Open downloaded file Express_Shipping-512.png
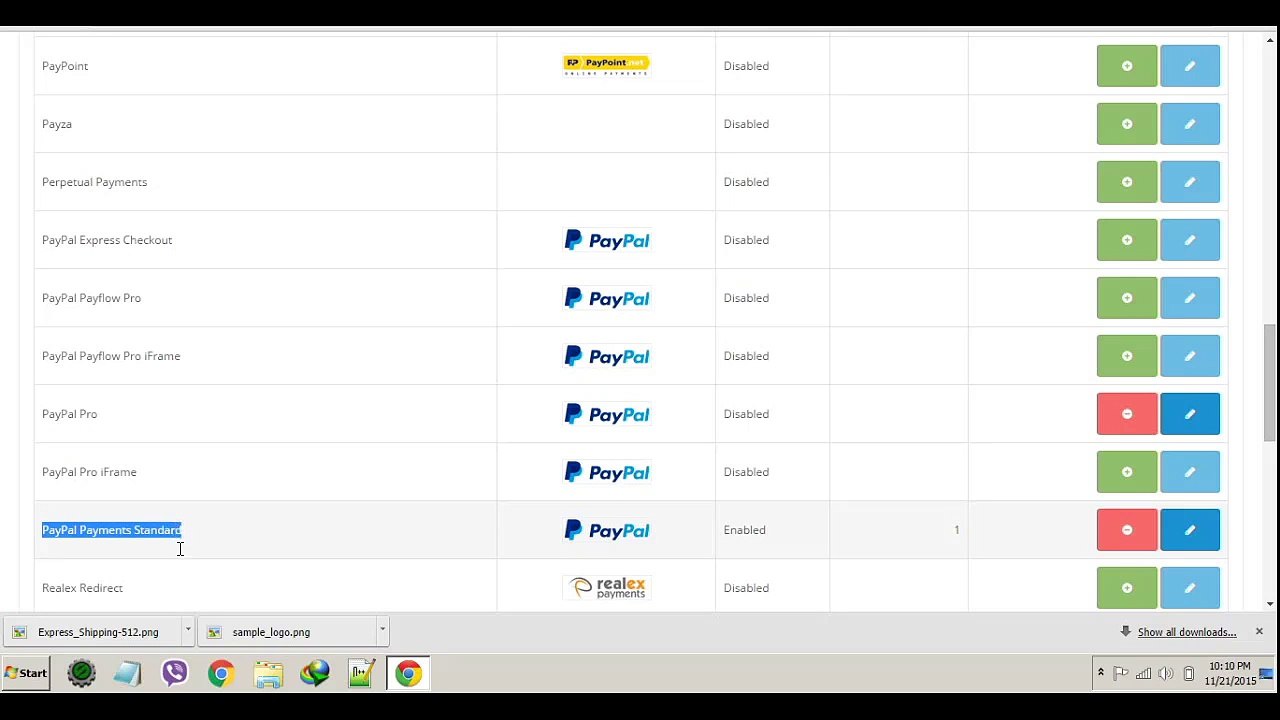This screenshot has height=720, width=1280. [92, 632]
